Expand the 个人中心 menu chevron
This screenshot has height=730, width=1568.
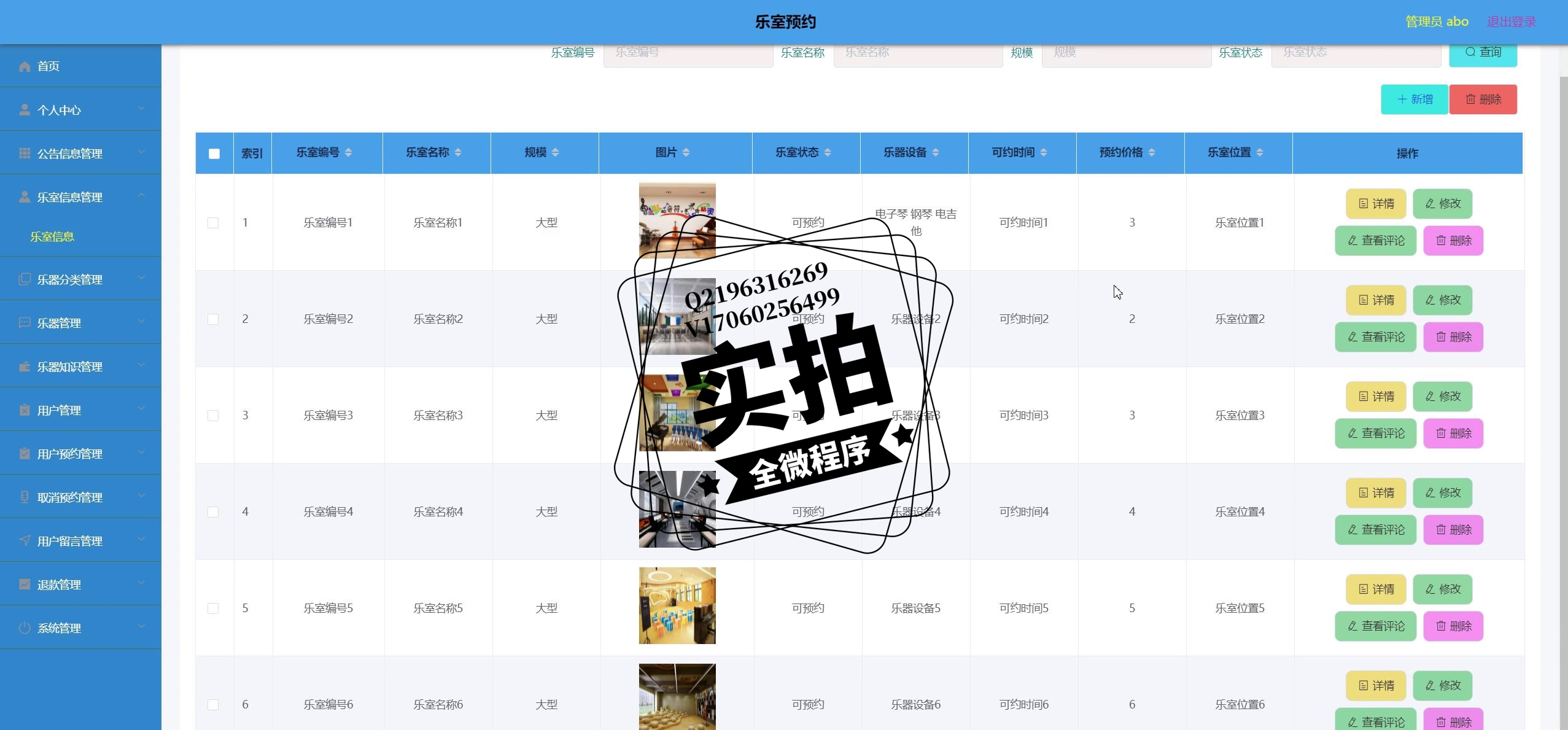(142, 108)
